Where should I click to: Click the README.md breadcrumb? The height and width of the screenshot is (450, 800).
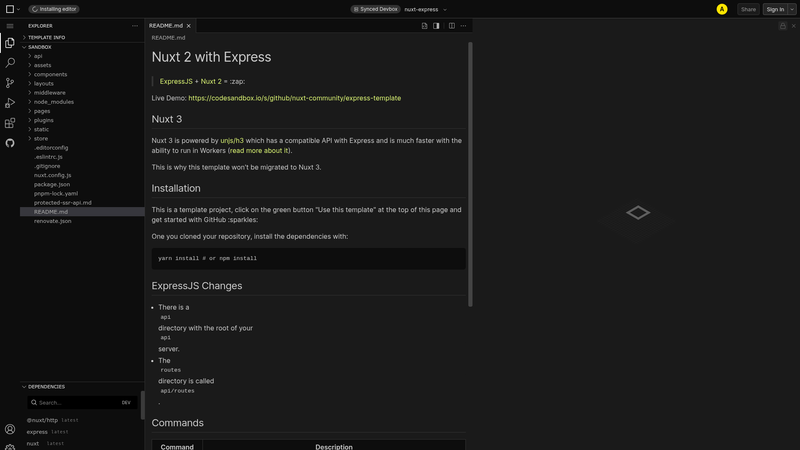click(168, 38)
